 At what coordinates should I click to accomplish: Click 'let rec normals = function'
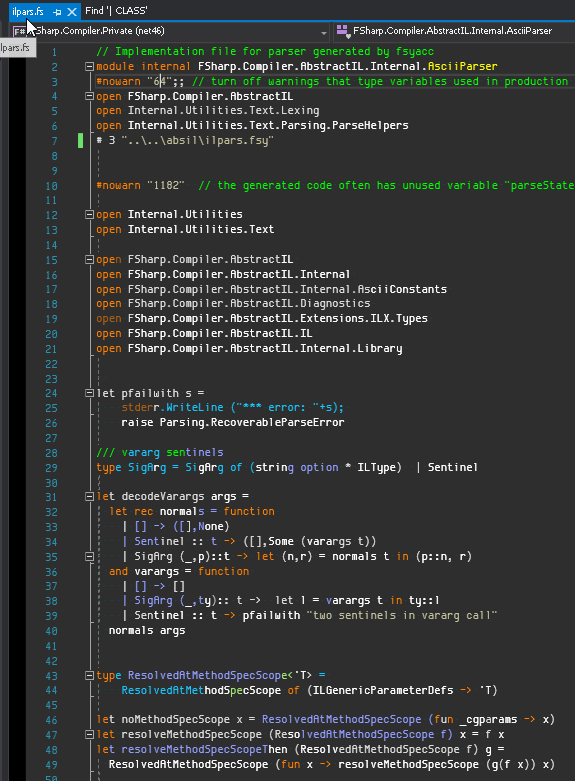point(191,512)
